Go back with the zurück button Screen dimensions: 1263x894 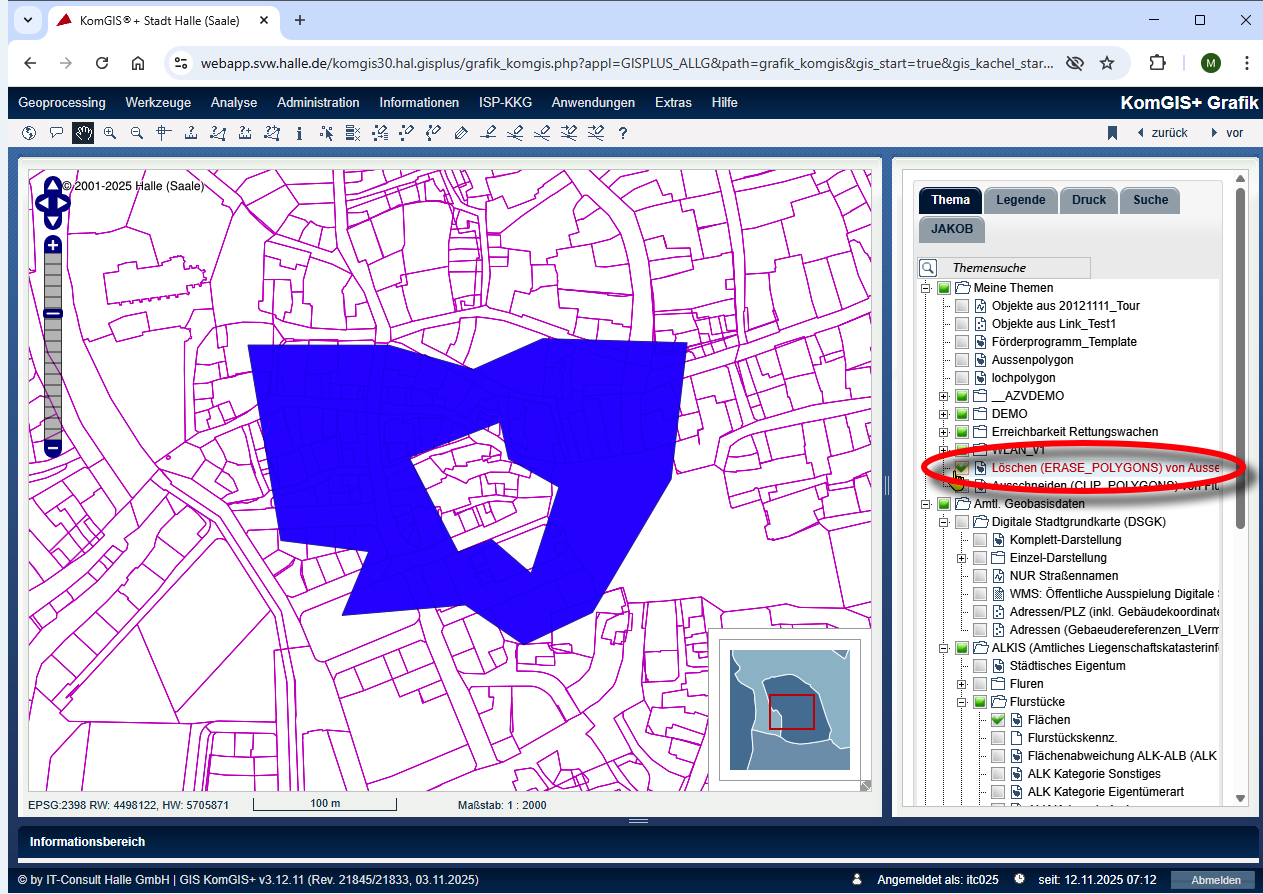tap(1169, 133)
